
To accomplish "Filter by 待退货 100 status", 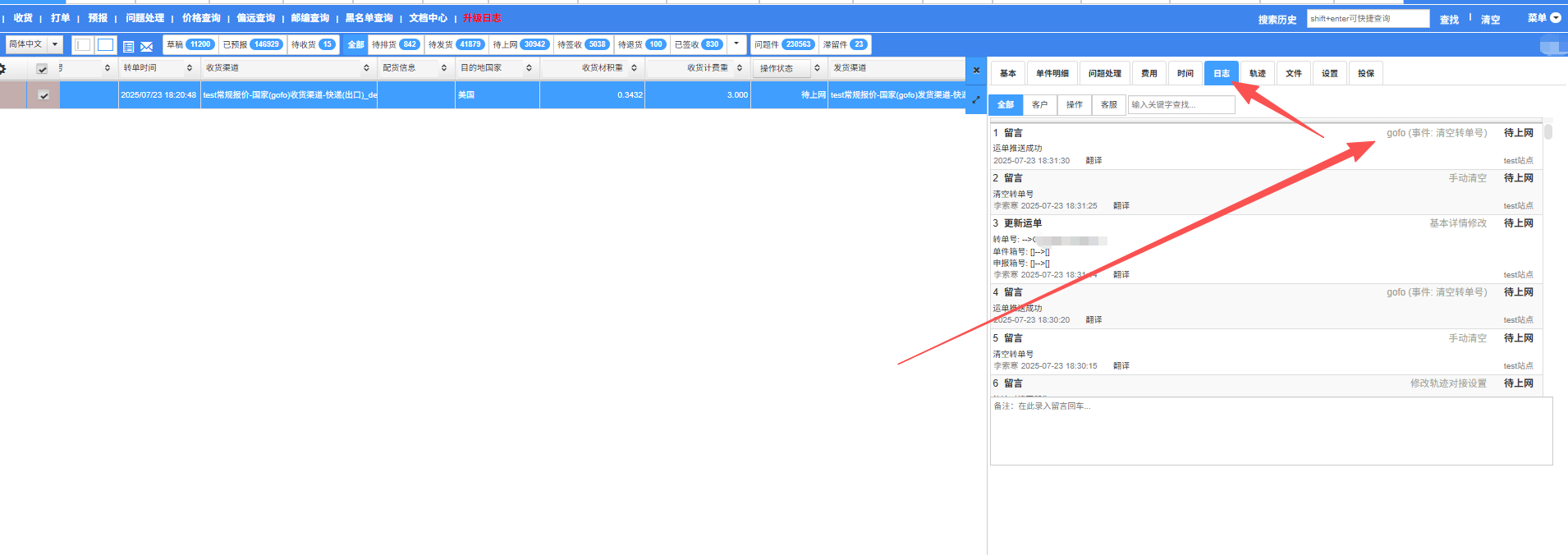I will [642, 44].
